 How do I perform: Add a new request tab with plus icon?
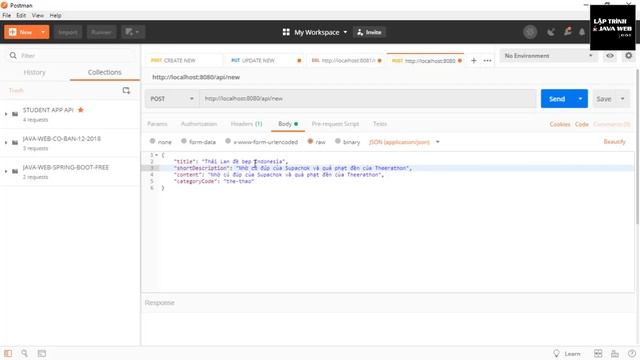[473, 60]
